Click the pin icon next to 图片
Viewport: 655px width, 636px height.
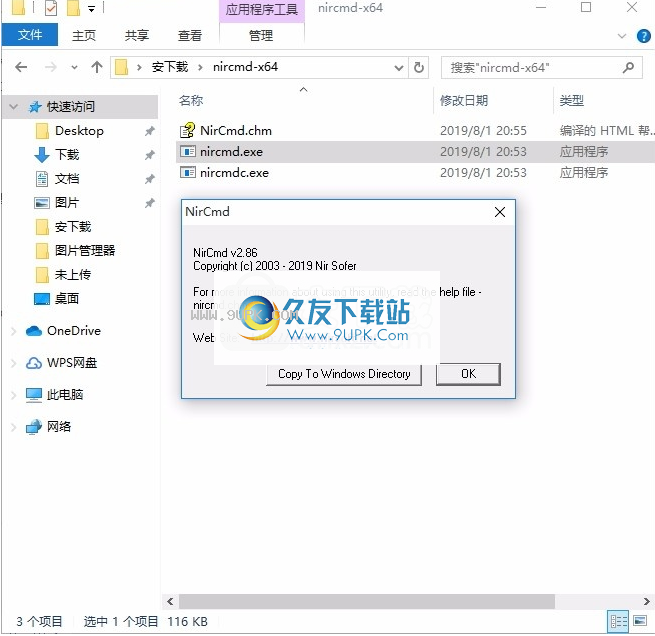click(x=150, y=203)
